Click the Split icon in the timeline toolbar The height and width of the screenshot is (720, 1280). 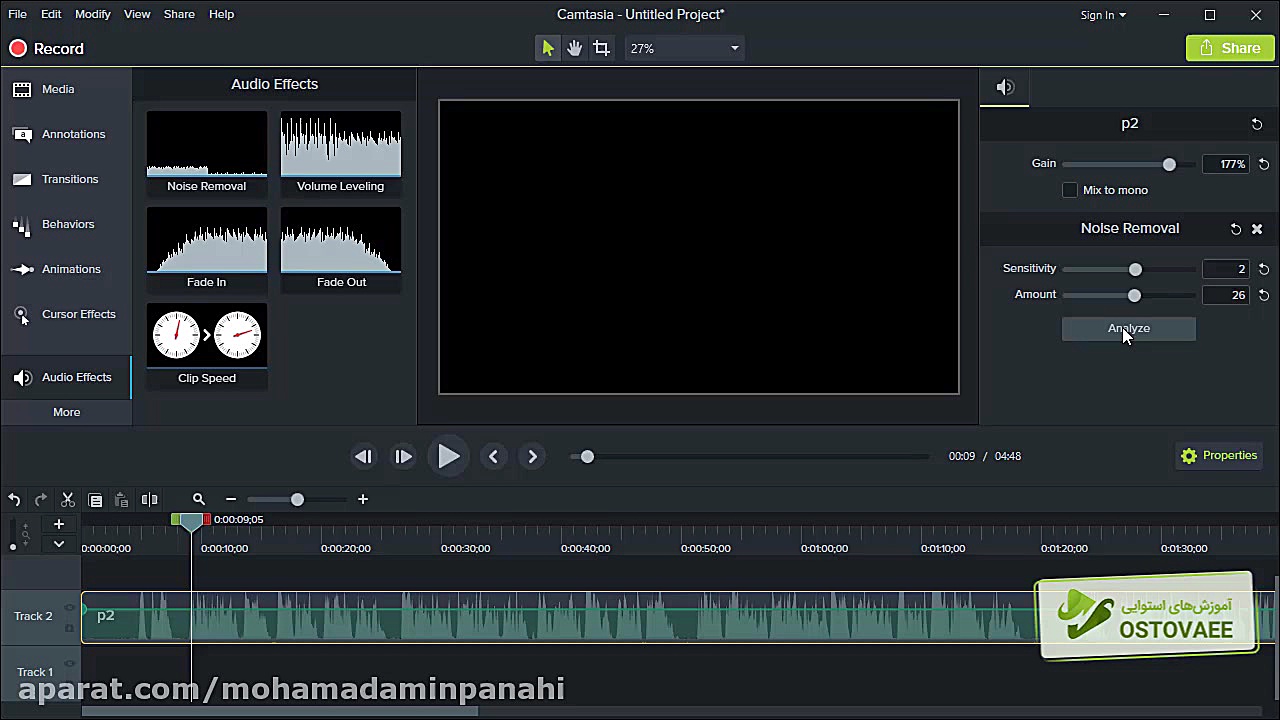click(x=149, y=499)
